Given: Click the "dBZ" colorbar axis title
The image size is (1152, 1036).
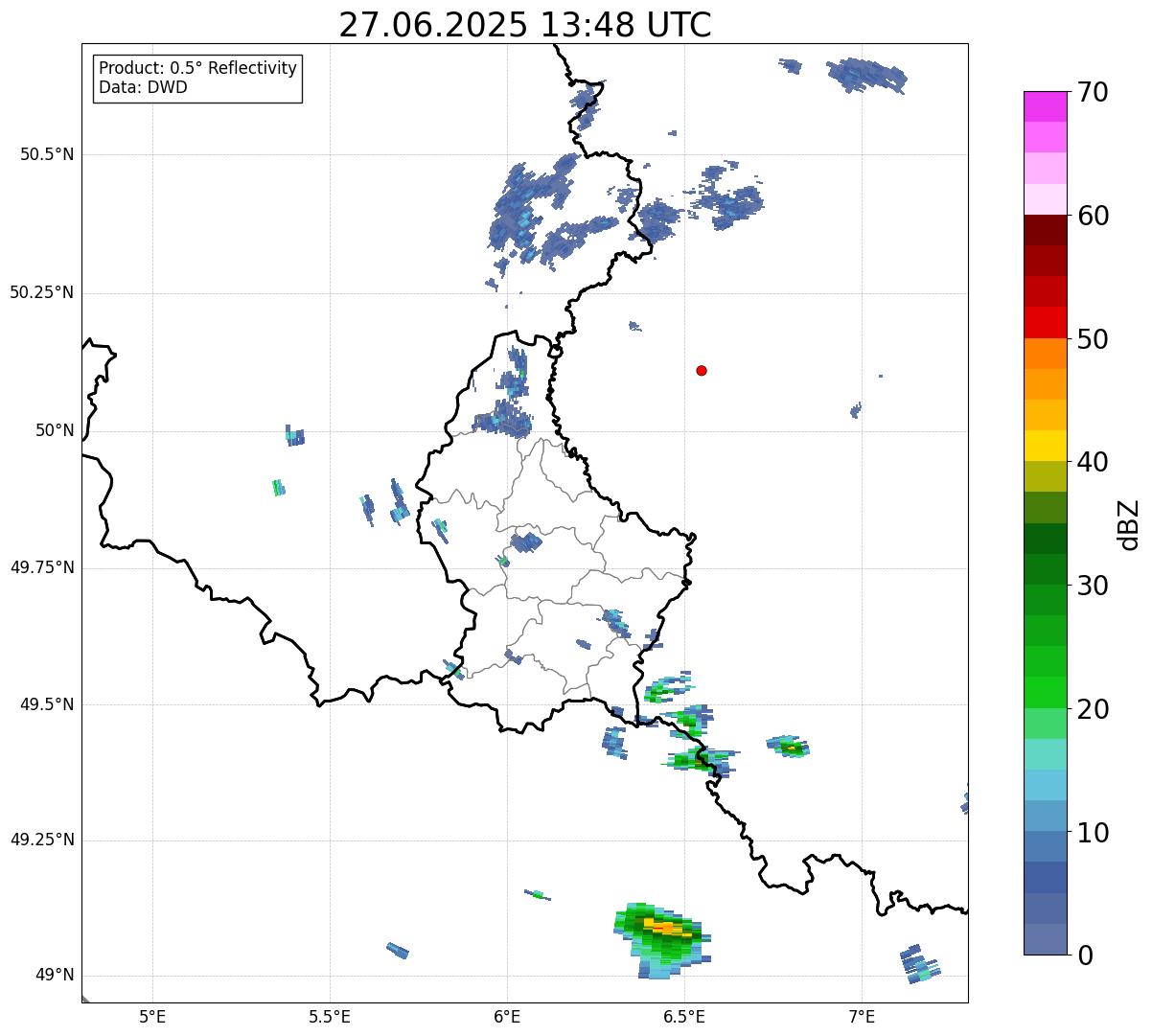Looking at the screenshot, I should tap(1129, 524).
